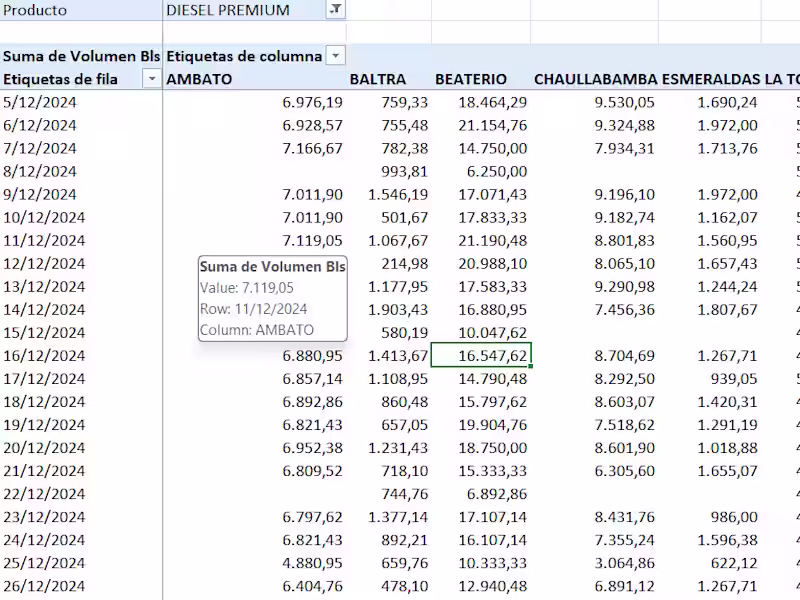800x600 pixels.
Task: Select the BALTRA column header
Action: tap(378, 79)
